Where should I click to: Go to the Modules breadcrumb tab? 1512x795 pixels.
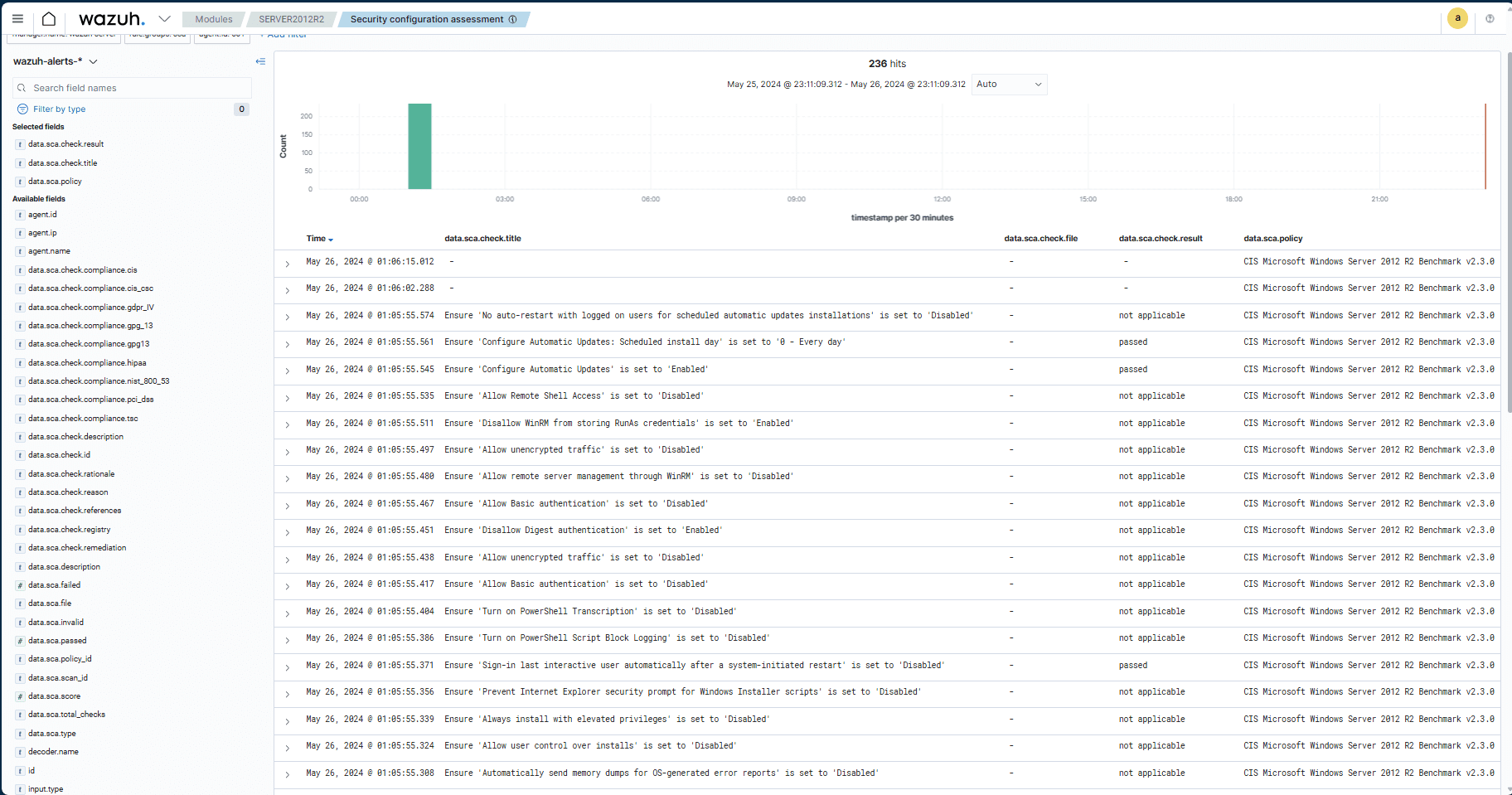tap(214, 19)
